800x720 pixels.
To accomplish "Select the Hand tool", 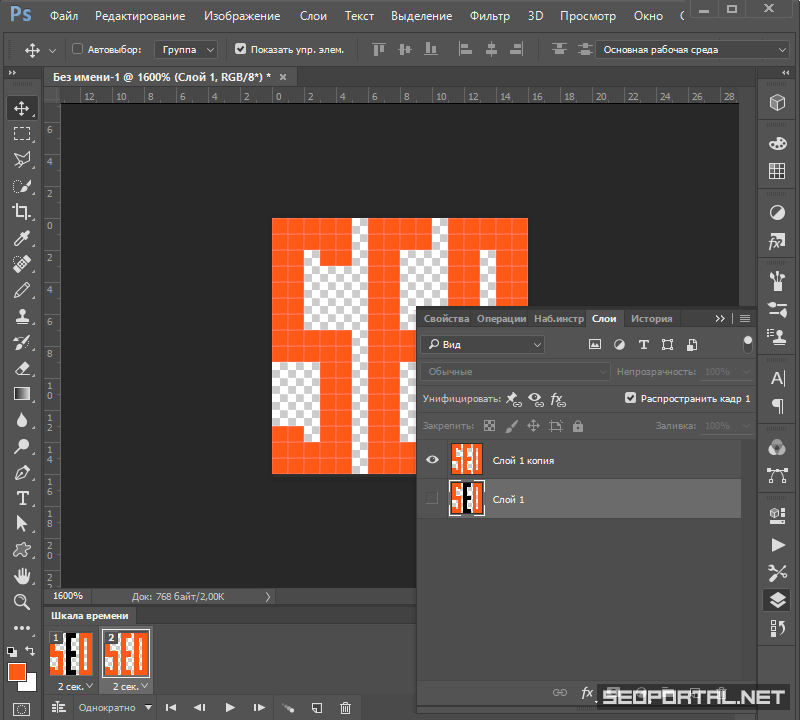I will tap(21, 576).
